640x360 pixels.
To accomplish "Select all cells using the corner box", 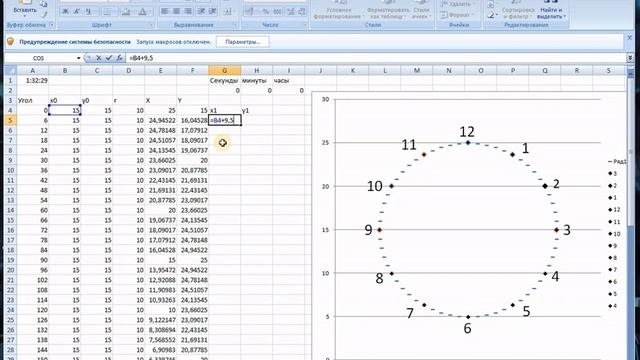I will pos(10,70).
